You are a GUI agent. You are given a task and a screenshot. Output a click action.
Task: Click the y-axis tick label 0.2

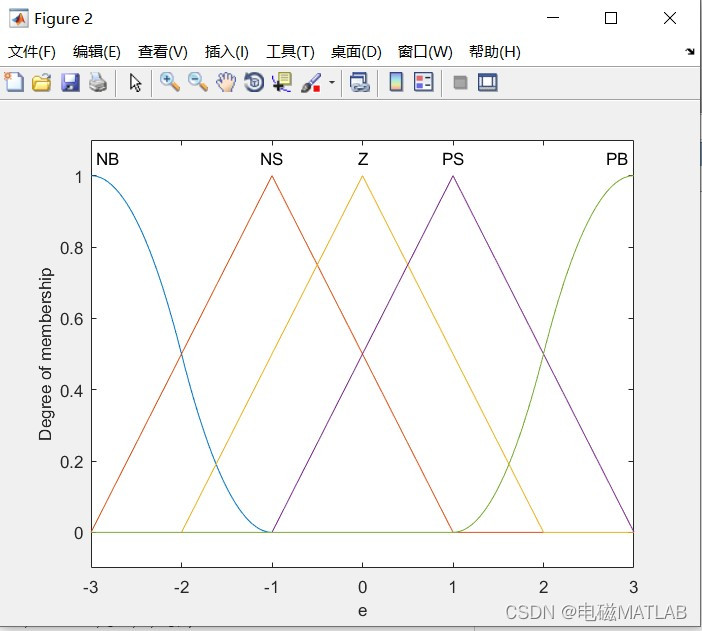pos(72,462)
